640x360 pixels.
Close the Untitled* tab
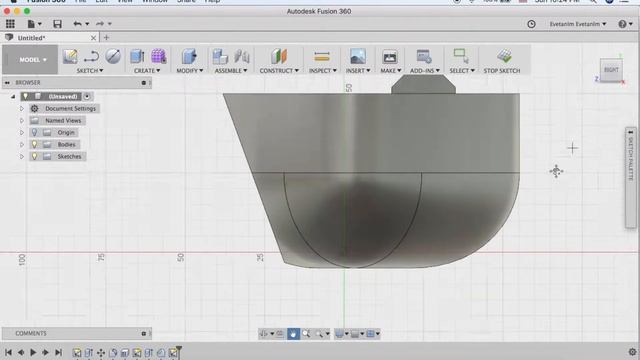[93, 38]
